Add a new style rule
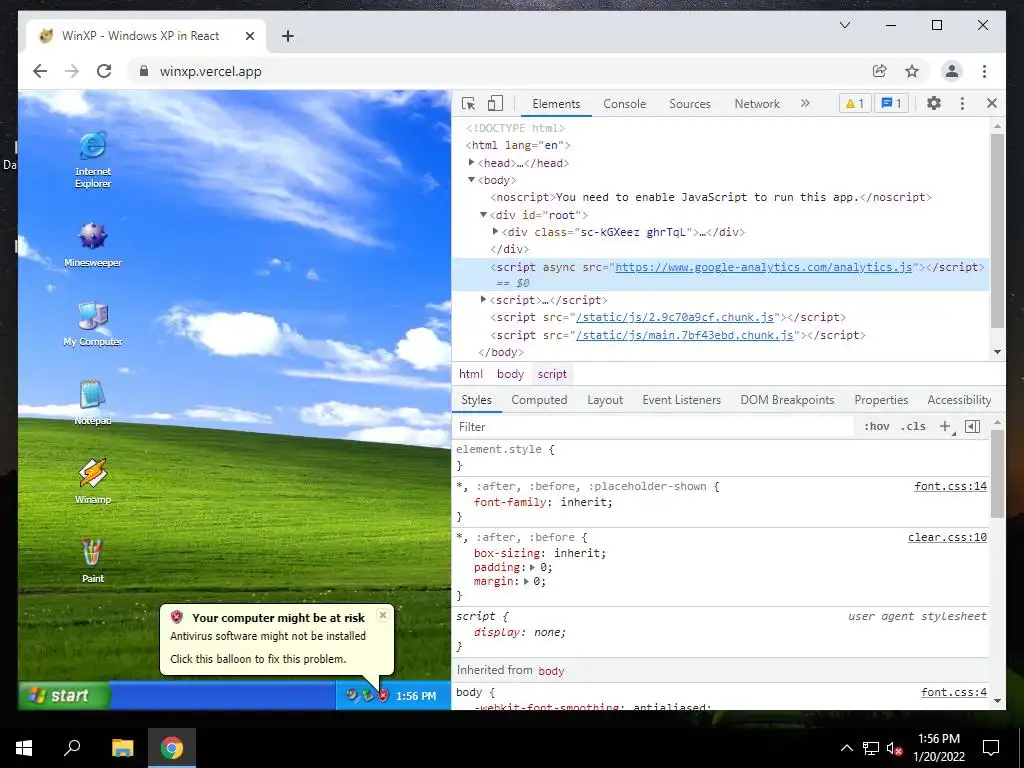Image resolution: width=1024 pixels, height=768 pixels. tap(945, 426)
